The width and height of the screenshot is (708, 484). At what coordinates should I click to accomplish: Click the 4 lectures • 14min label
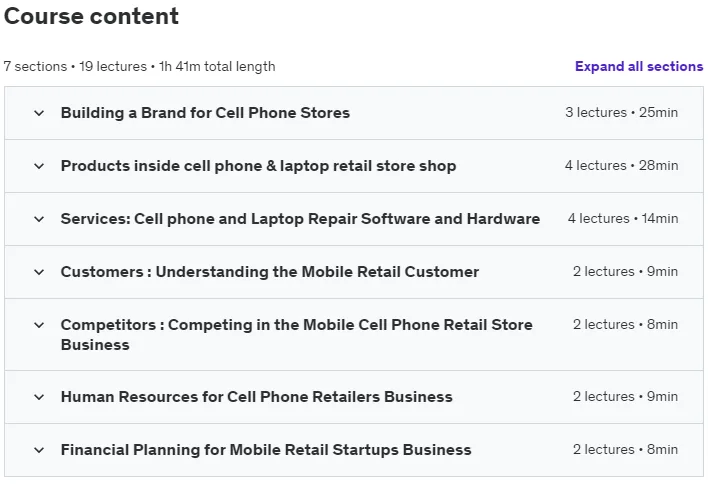click(x=623, y=219)
